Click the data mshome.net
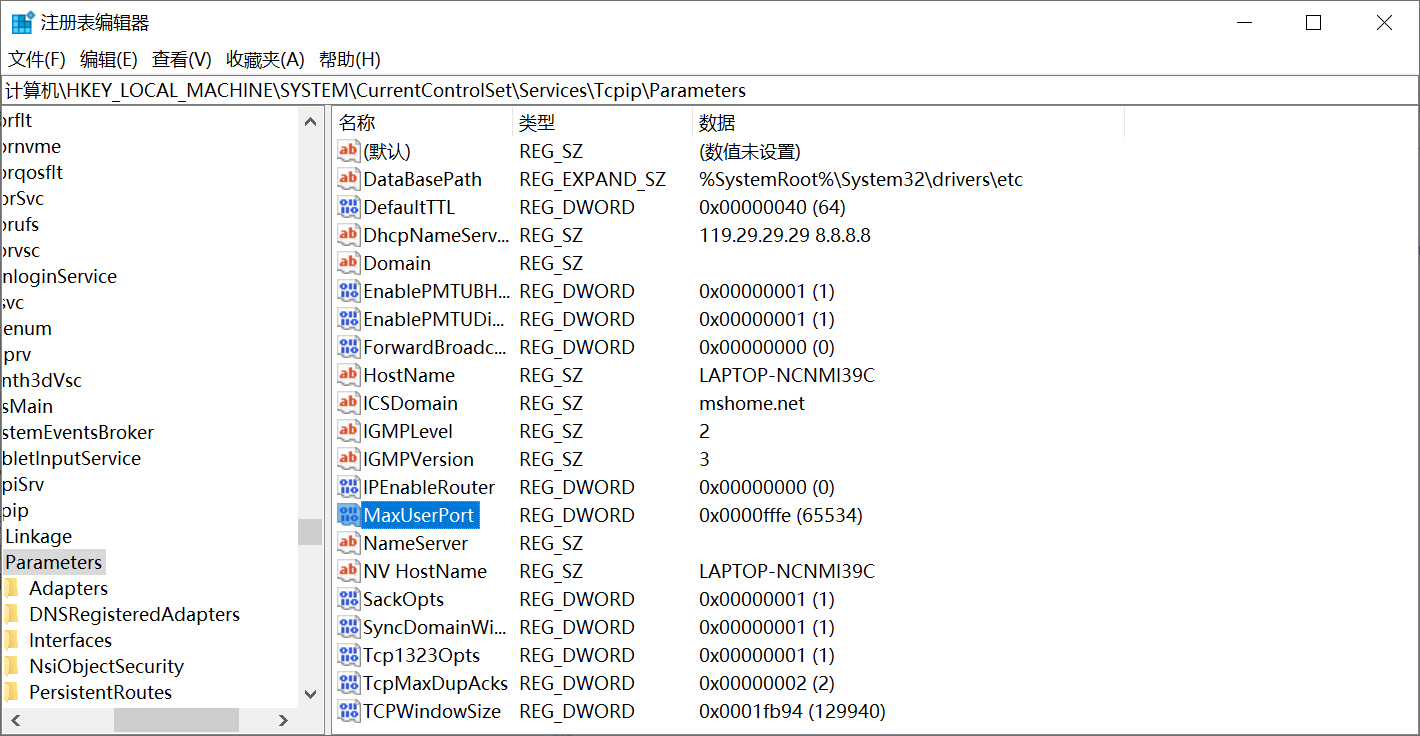Image resolution: width=1420 pixels, height=736 pixels. (x=752, y=403)
